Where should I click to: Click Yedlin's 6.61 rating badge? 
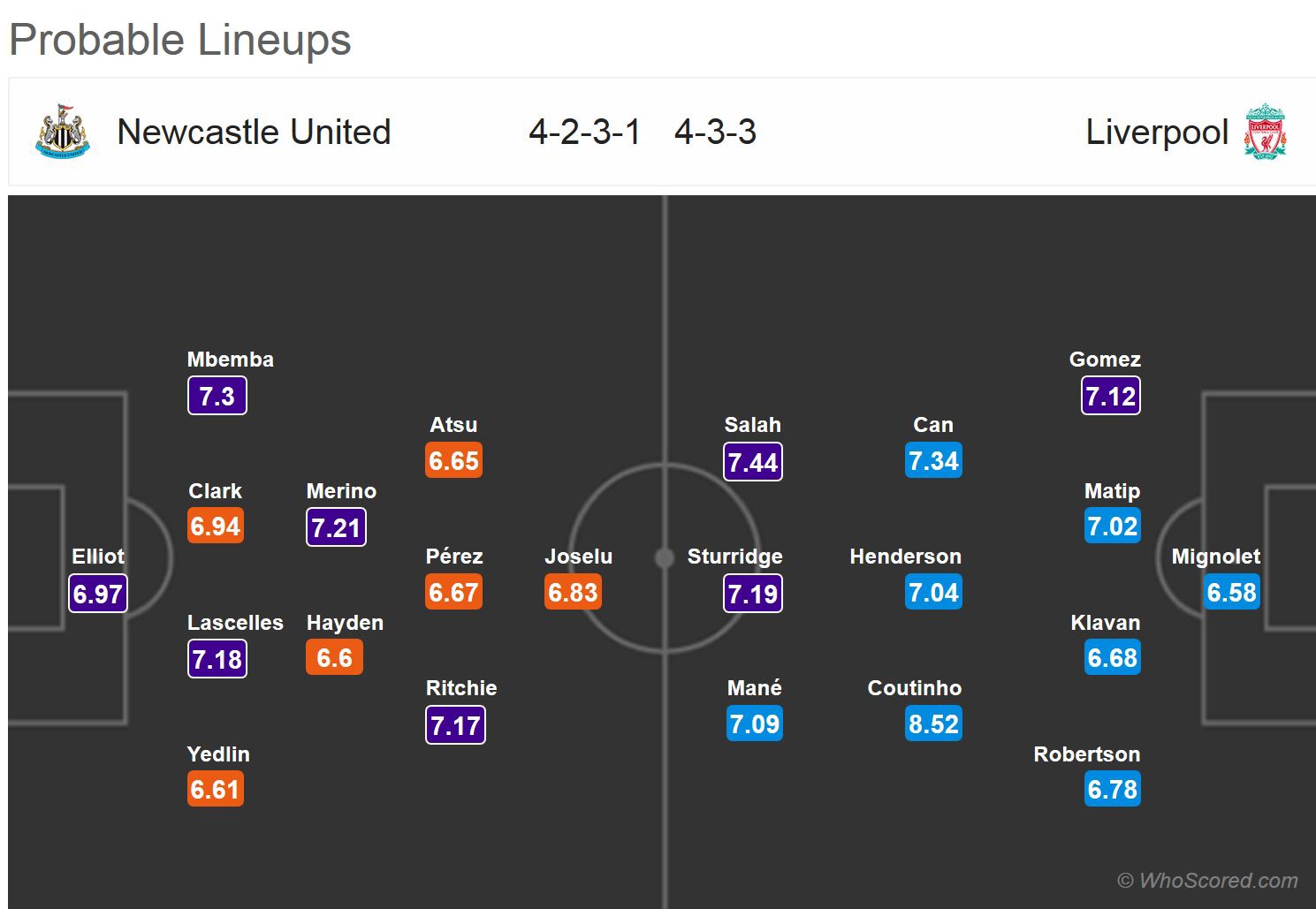point(215,789)
